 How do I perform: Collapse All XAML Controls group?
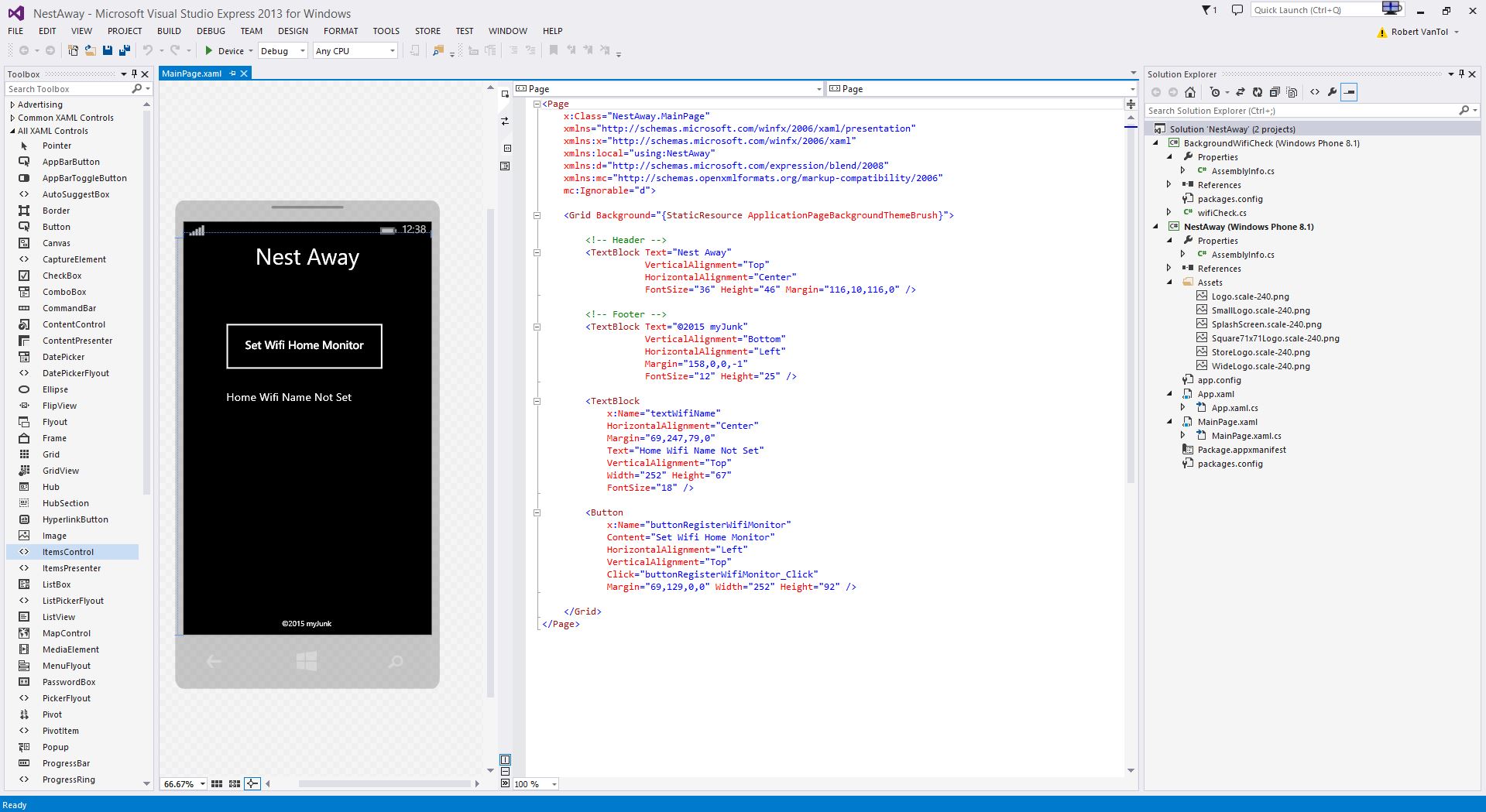[12, 131]
